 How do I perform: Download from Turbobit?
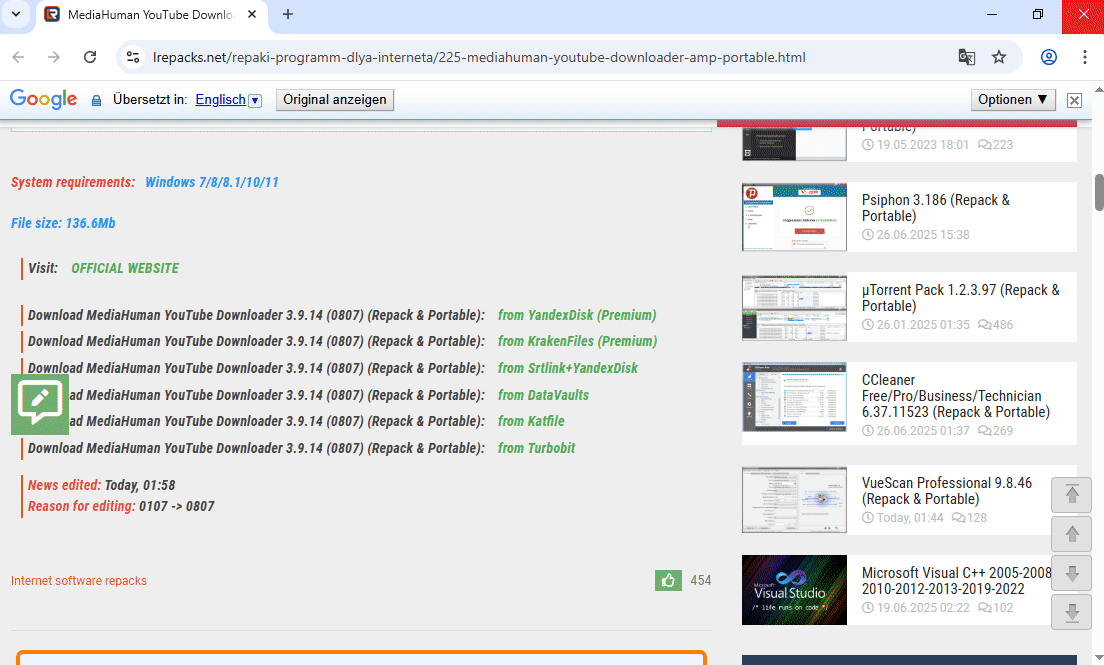pos(537,448)
